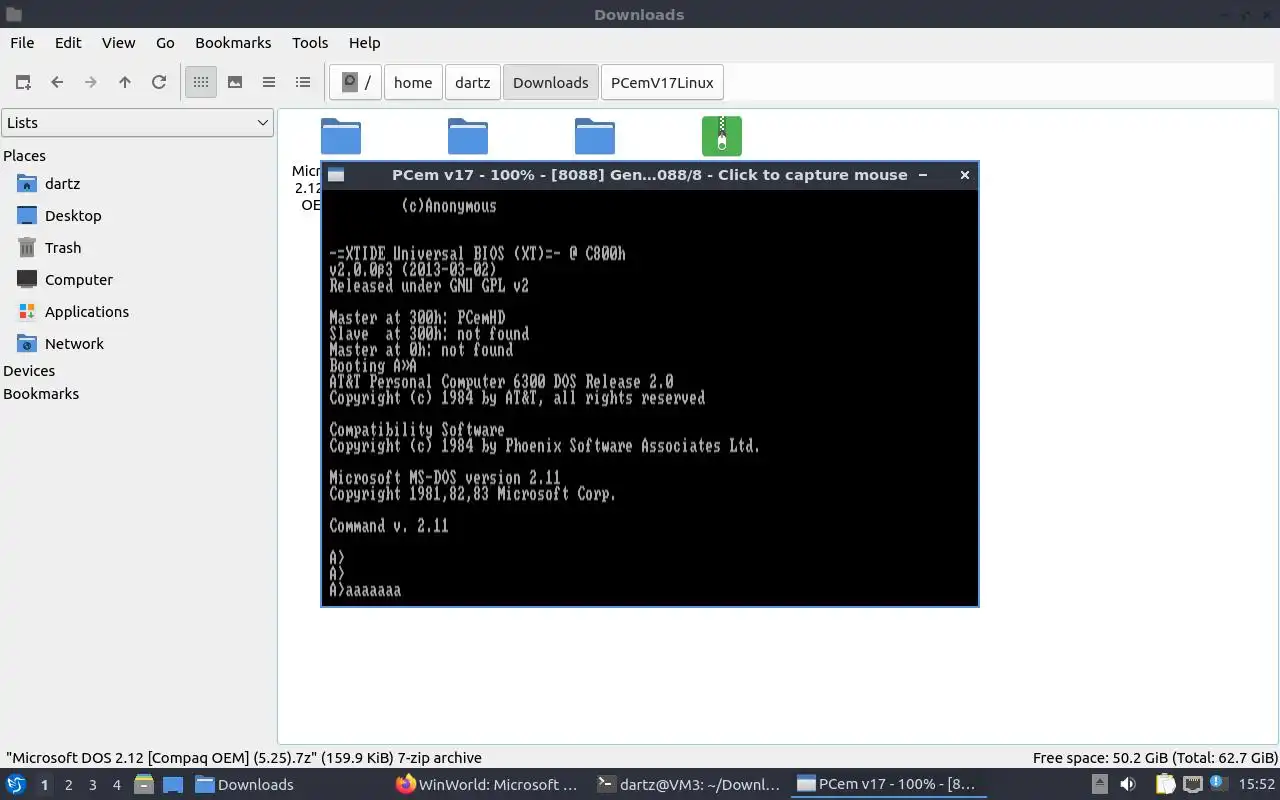Switch to detailed list view
Screen dimensions: 1280x800
coord(303,82)
